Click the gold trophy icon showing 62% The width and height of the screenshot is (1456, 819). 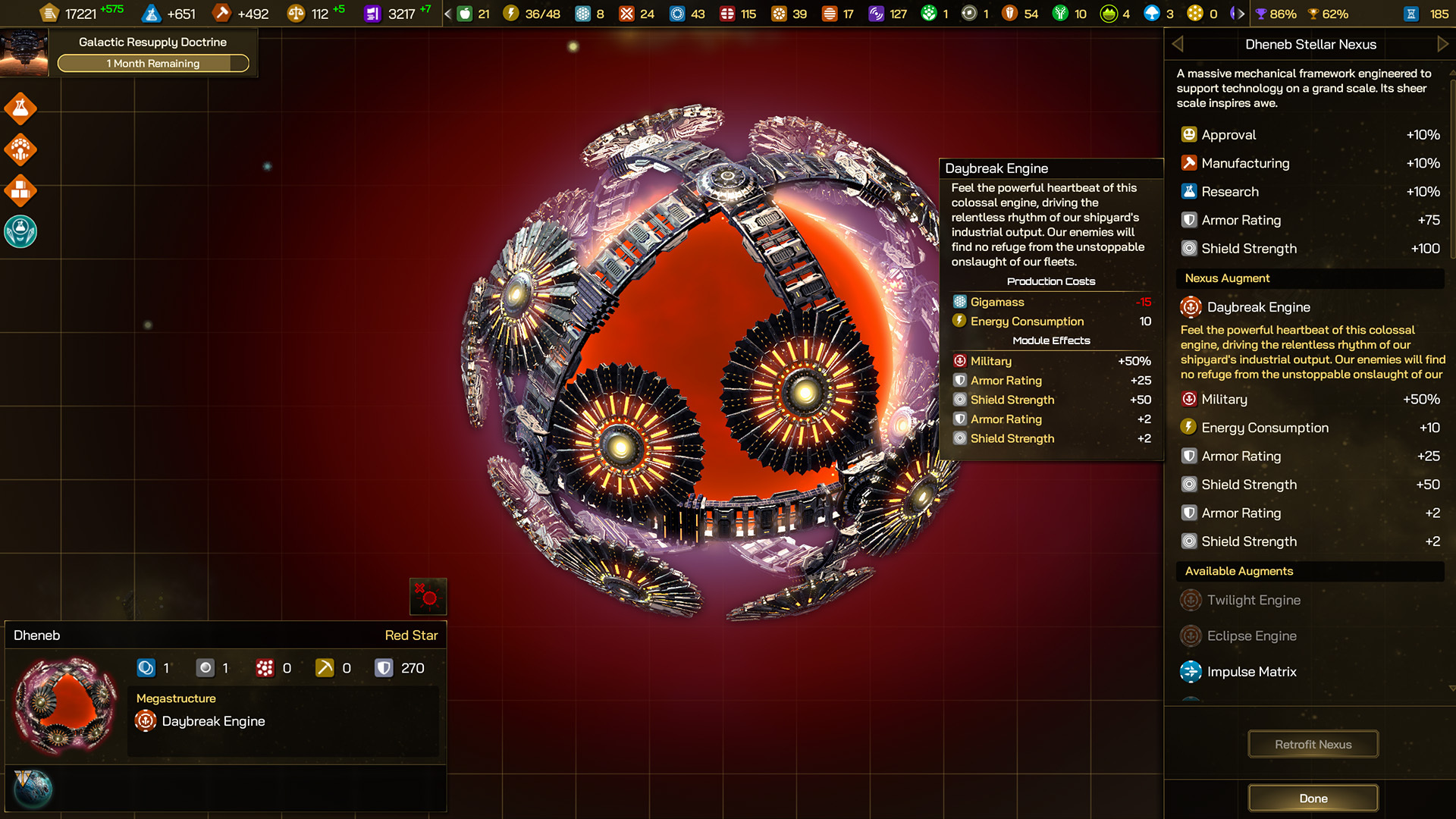tap(1313, 14)
